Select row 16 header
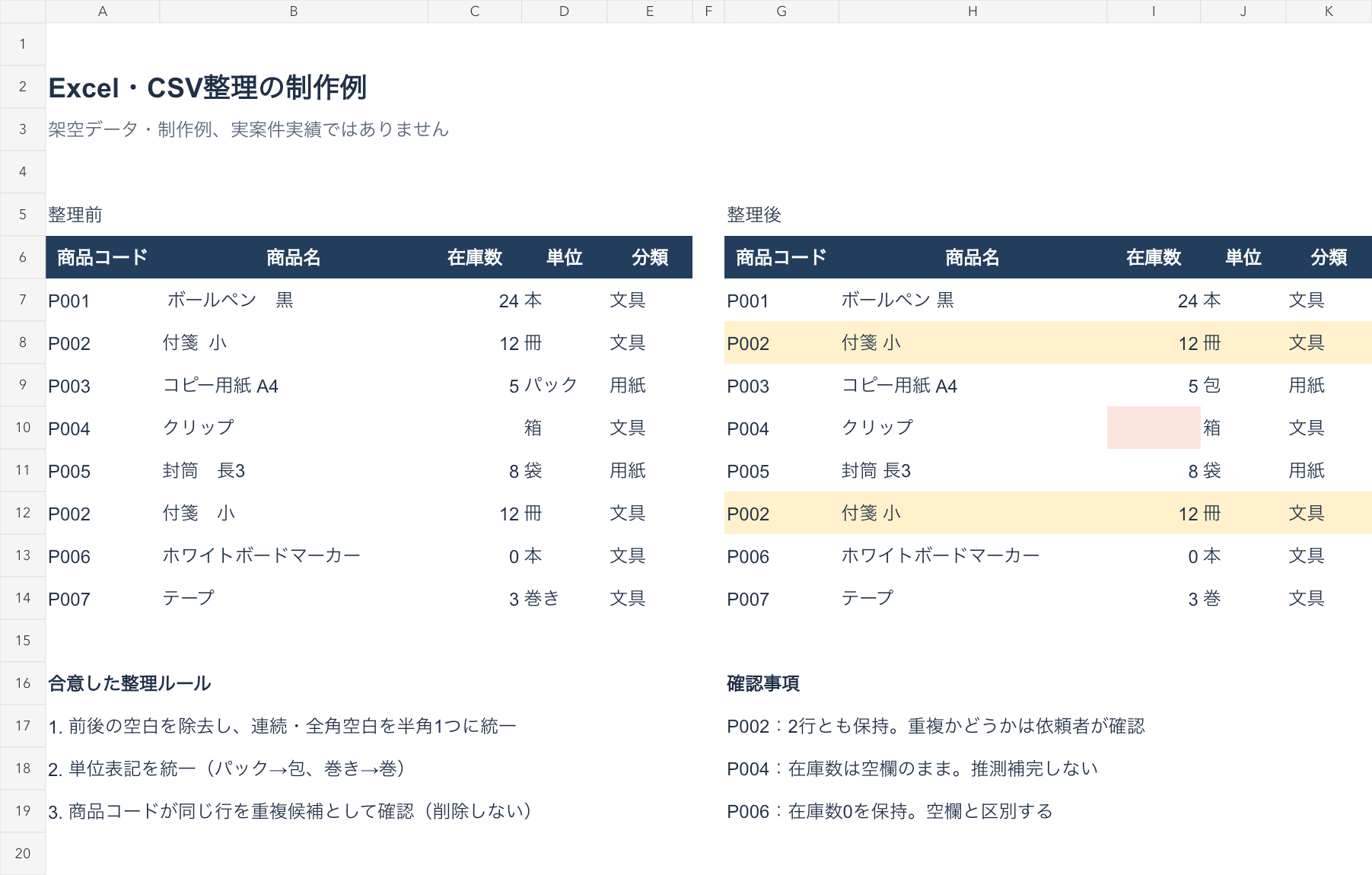This screenshot has width=1372, height=875. [x=23, y=683]
